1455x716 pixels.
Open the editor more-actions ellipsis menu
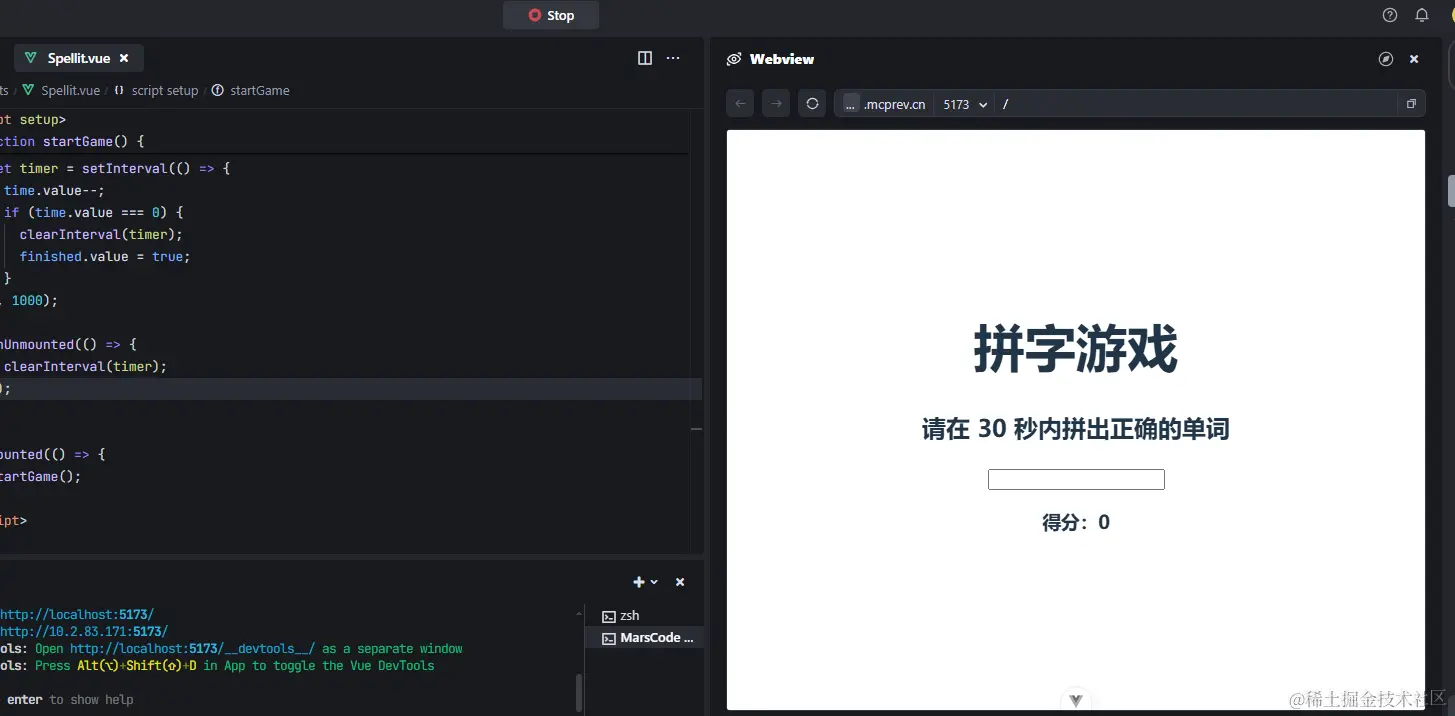pyautogui.click(x=673, y=58)
